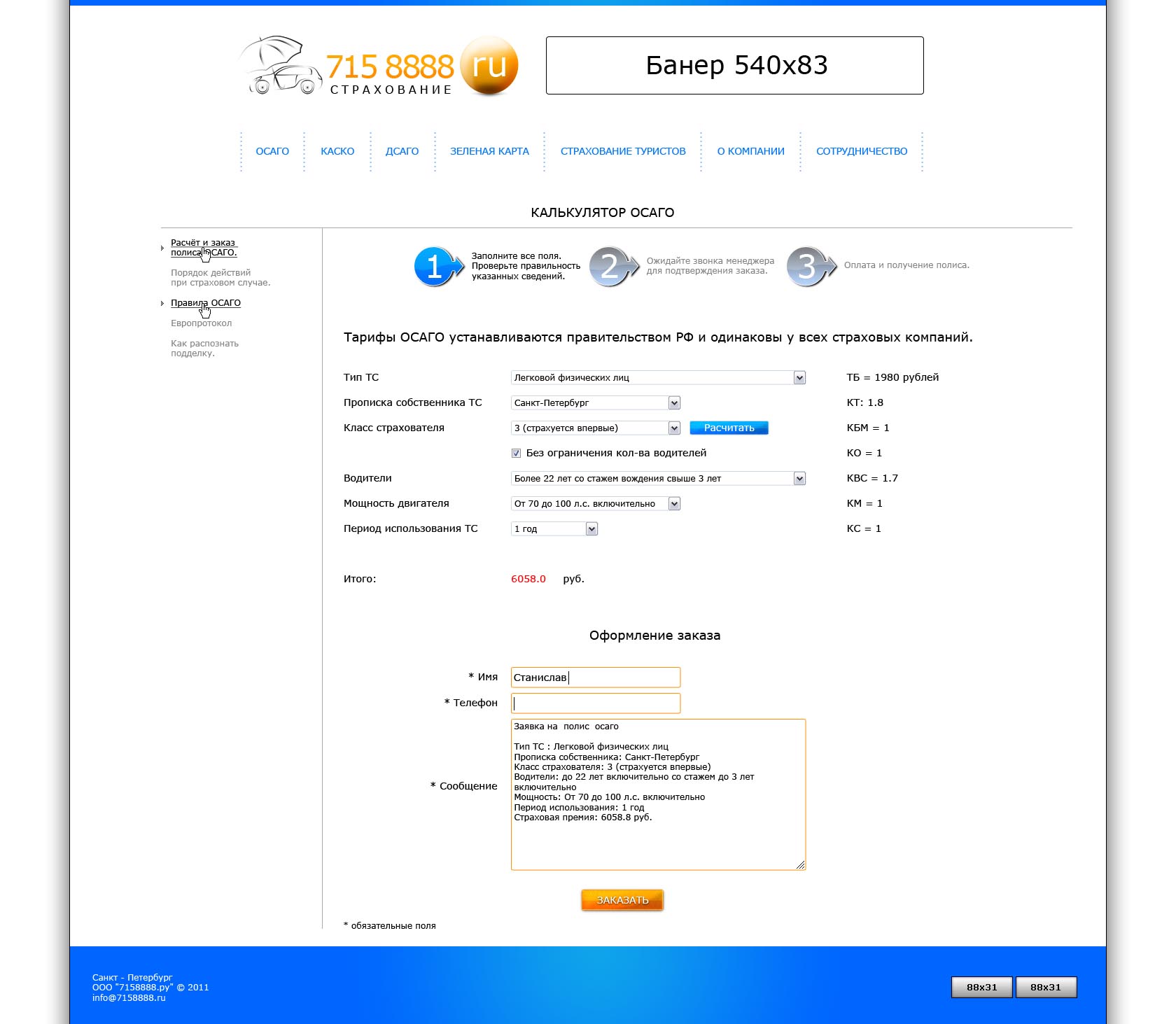The image size is (1176, 1024).
Task: Click 'Заполните все поля.' step text
Action: pos(517,256)
